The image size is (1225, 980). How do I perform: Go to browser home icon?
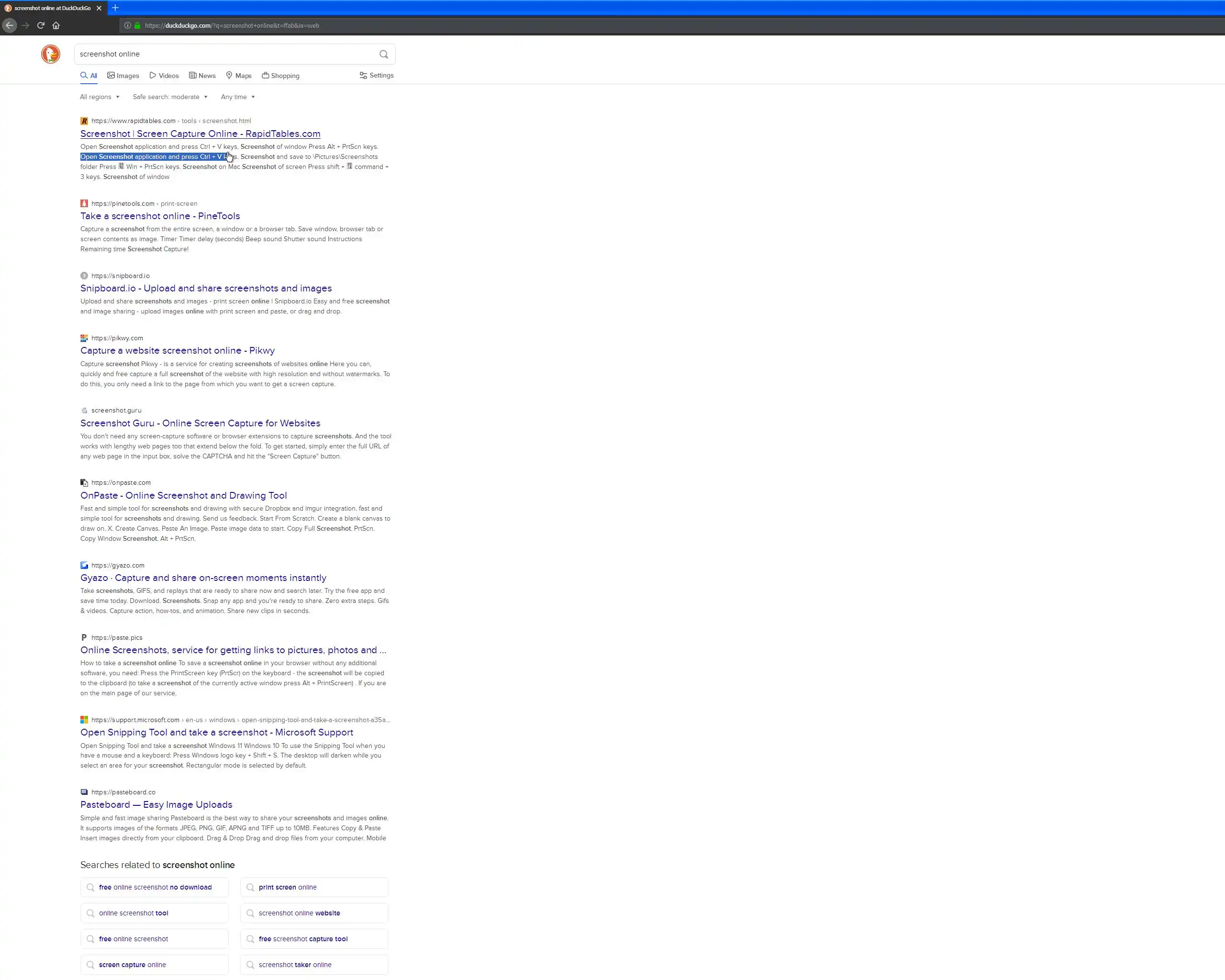[x=56, y=25]
